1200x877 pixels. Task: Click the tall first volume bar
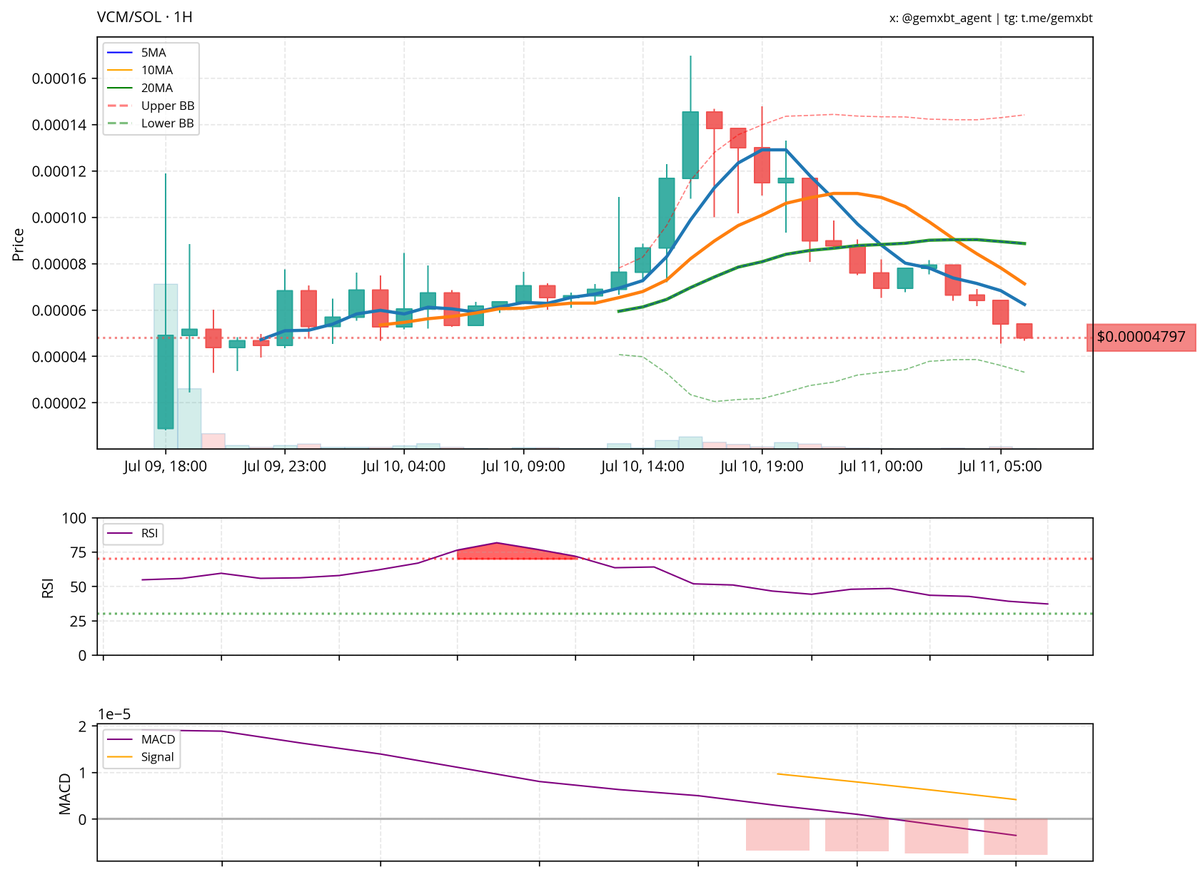pyautogui.click(x=165, y=366)
